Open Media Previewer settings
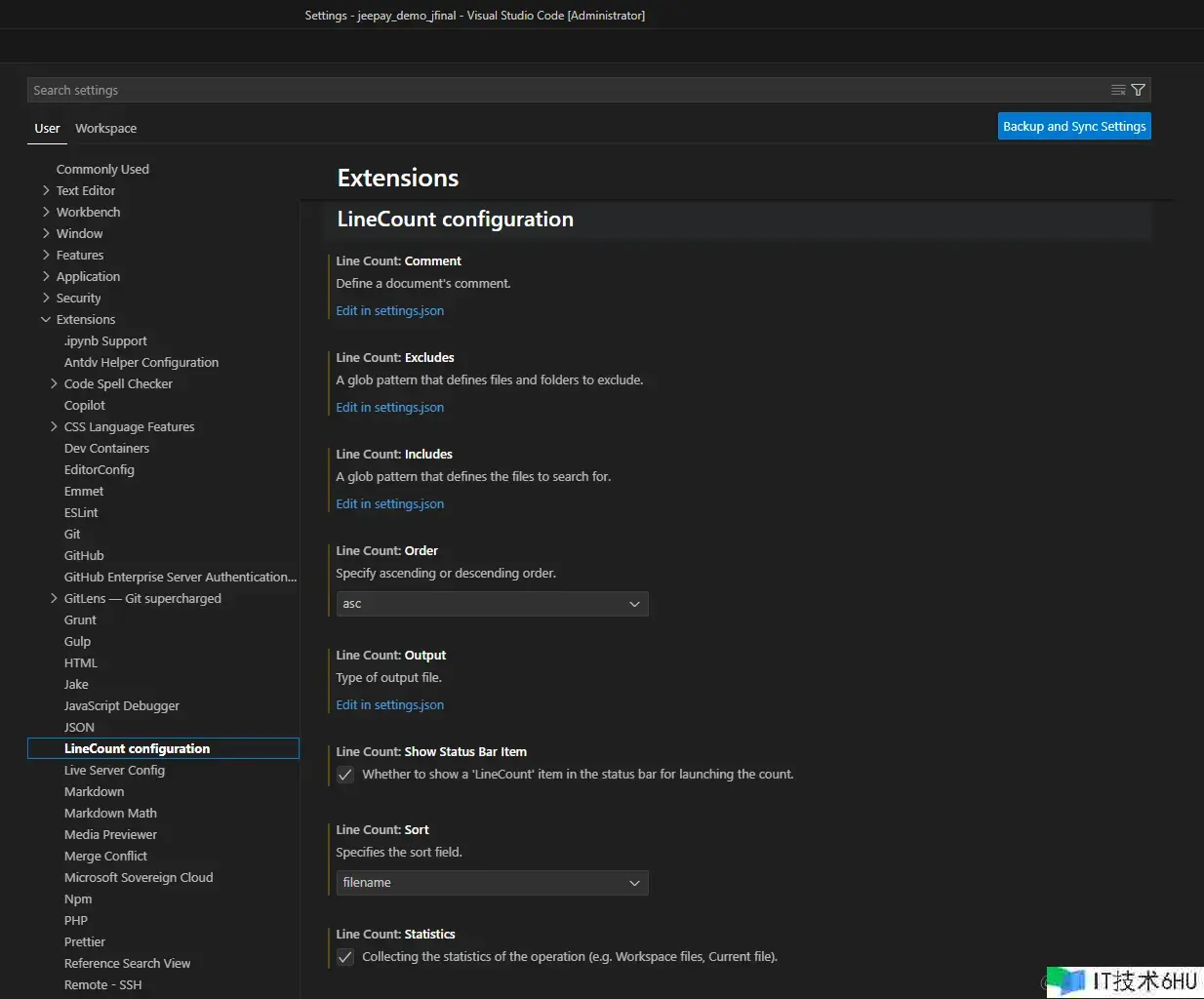Viewport: 1204px width, 999px height. tap(110, 834)
